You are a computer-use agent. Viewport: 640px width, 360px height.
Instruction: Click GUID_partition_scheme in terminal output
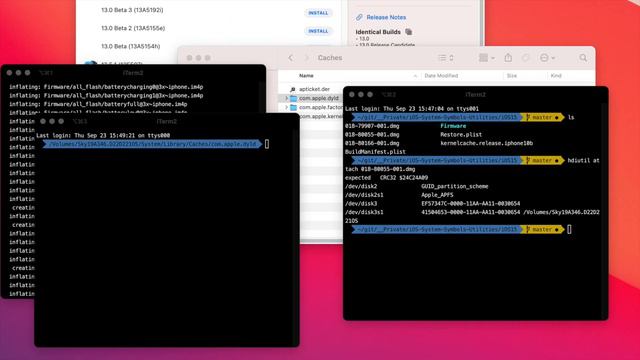pos(455,187)
